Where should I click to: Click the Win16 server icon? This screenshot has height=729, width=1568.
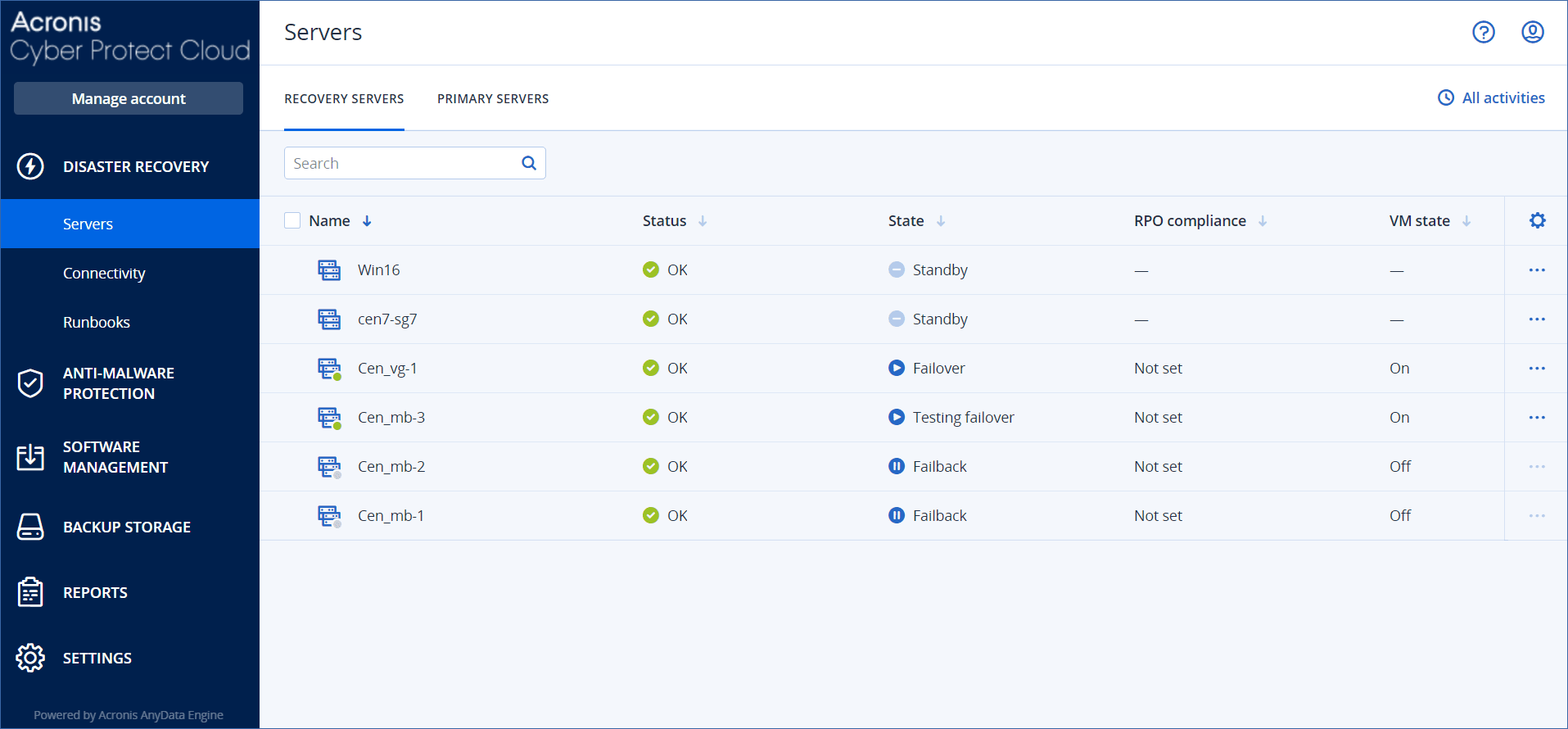pos(329,270)
